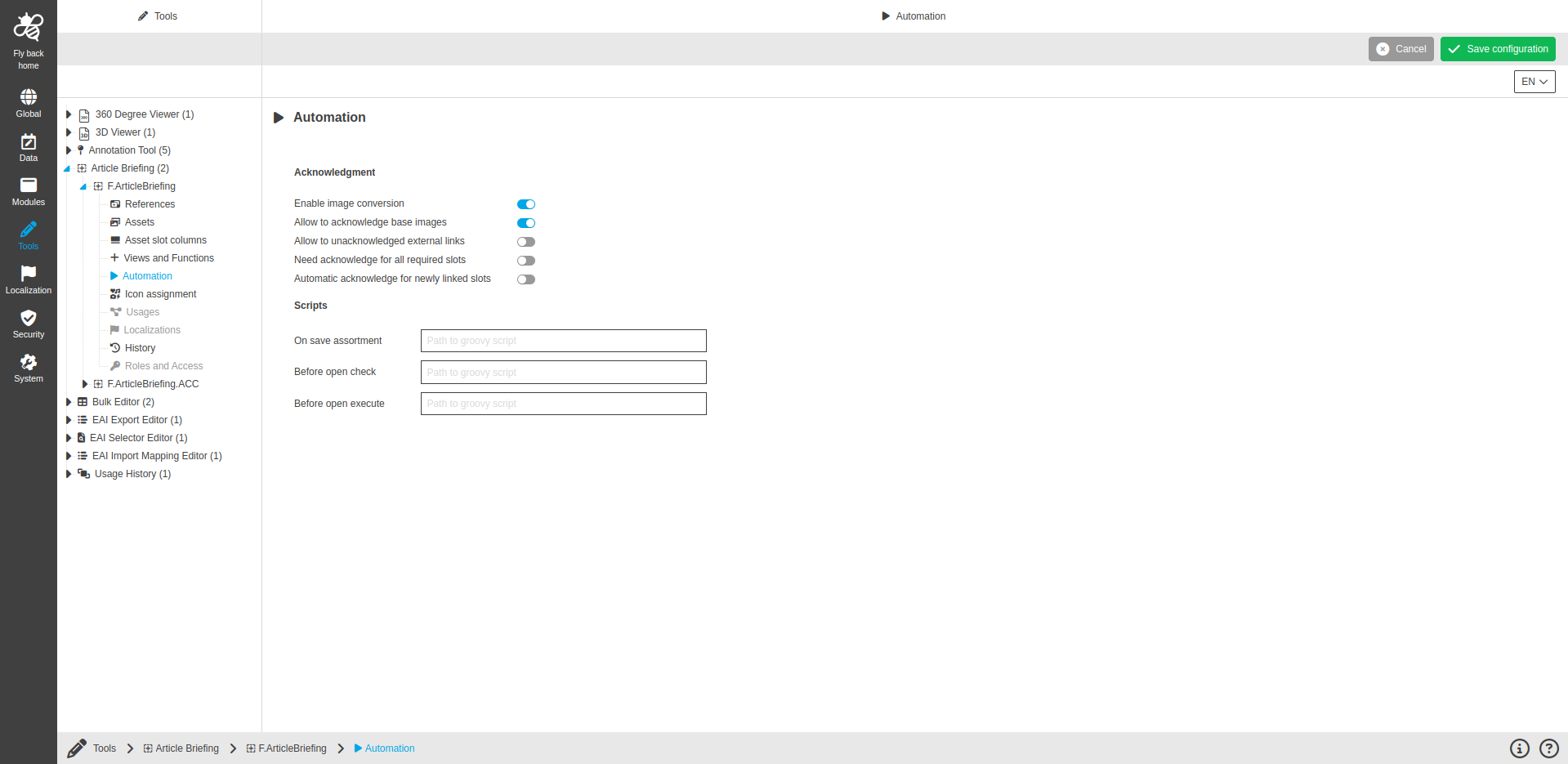Select the Data section in the sidebar
1568x764 pixels.
(28, 147)
